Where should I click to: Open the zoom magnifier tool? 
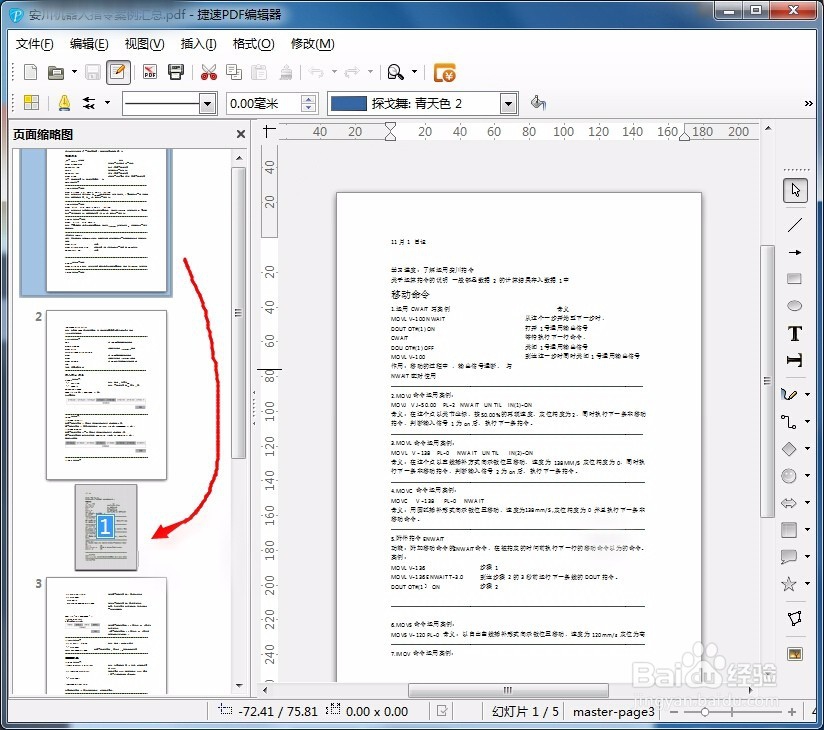(x=395, y=72)
